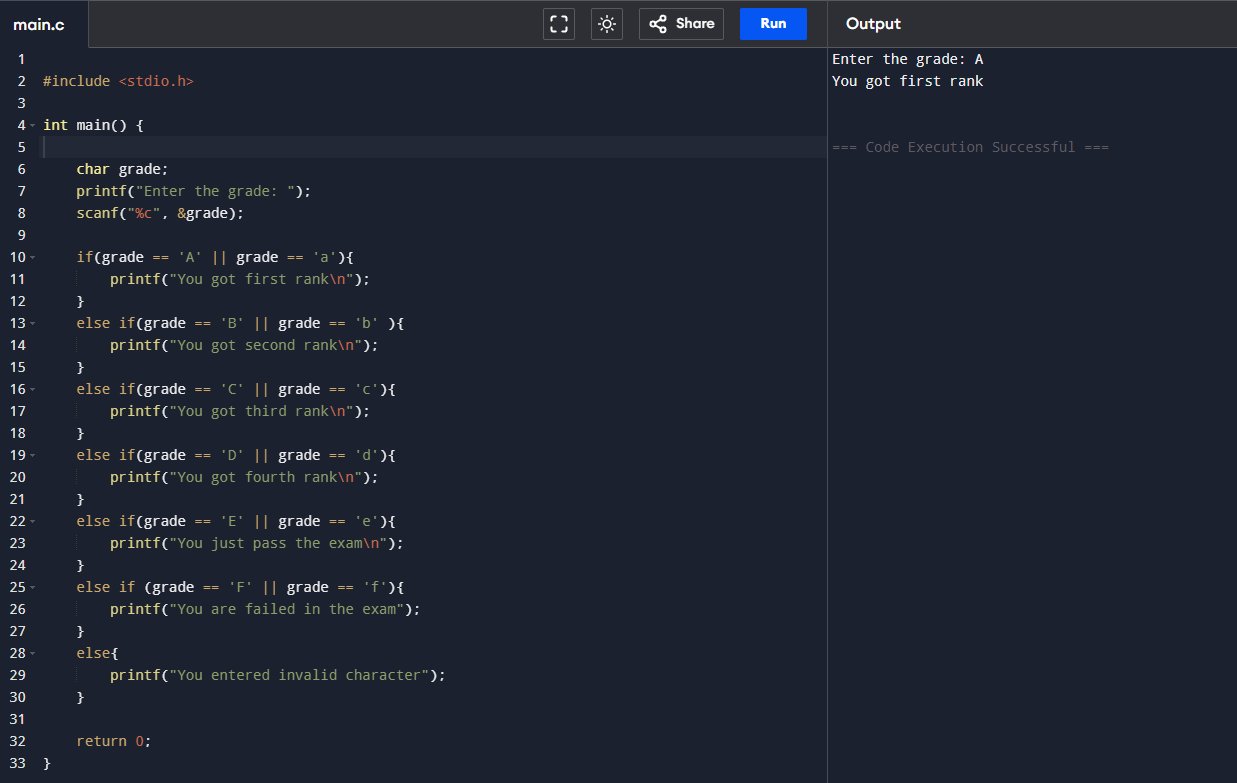Collapse the if block fold arrow on line 10
The image size is (1237, 783).
(x=33, y=258)
